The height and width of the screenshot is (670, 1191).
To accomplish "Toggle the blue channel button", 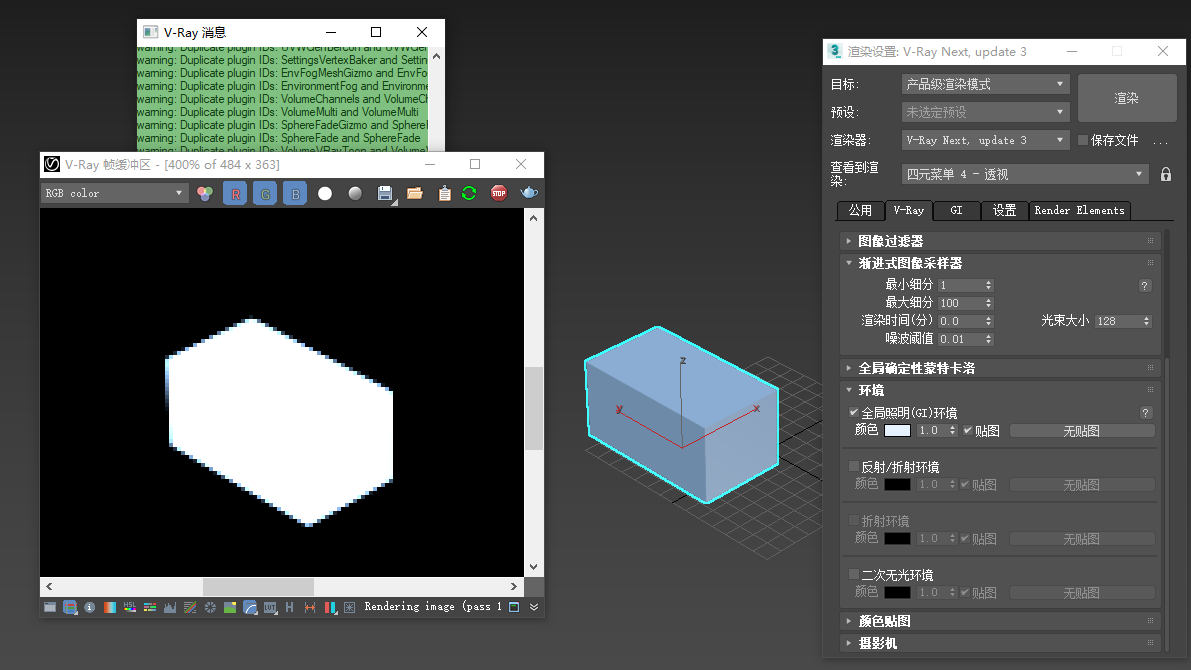I will point(295,194).
